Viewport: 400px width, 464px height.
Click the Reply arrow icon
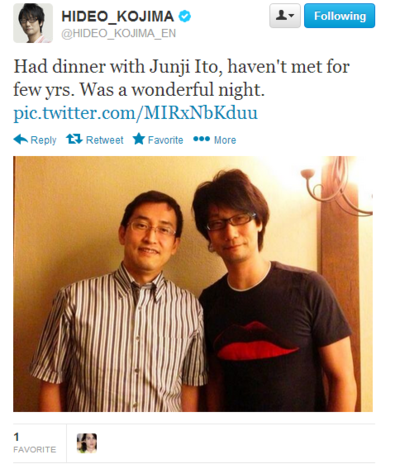(x=20, y=139)
